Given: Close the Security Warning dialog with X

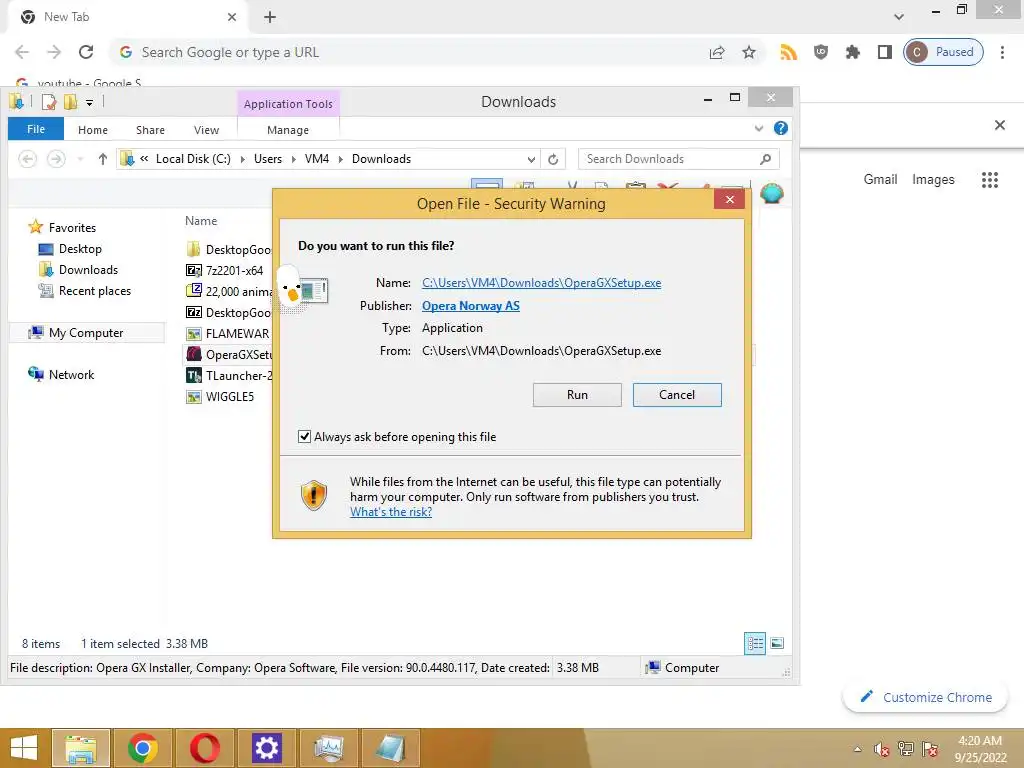Looking at the screenshot, I should click(729, 199).
